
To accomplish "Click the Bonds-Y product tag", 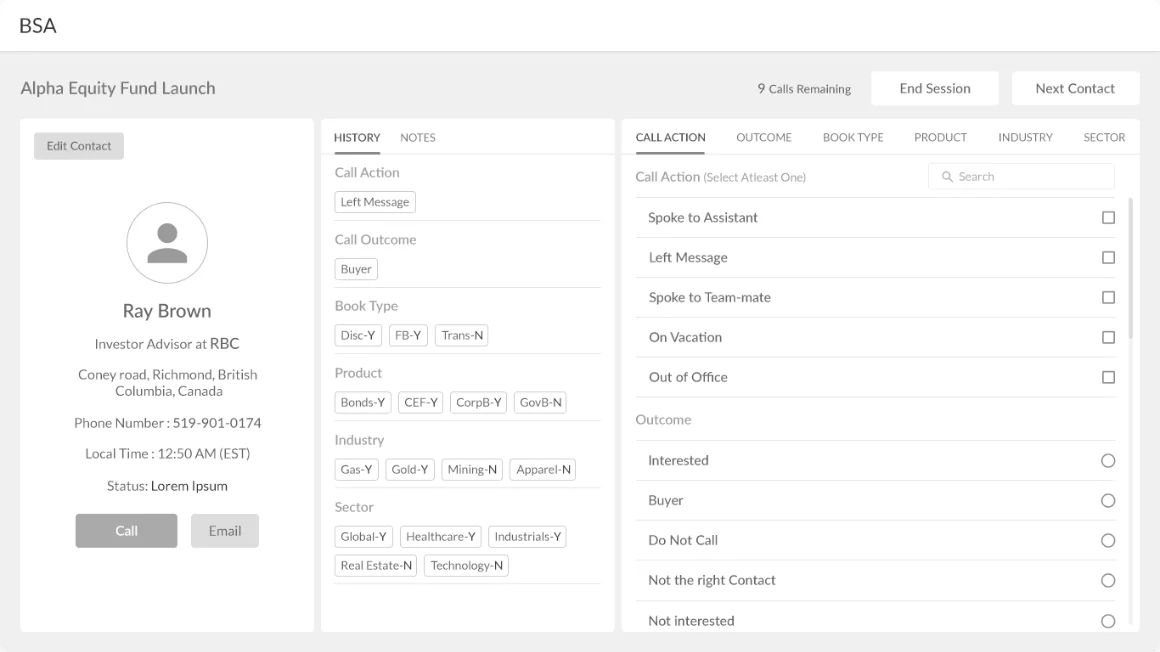I will [362, 403].
